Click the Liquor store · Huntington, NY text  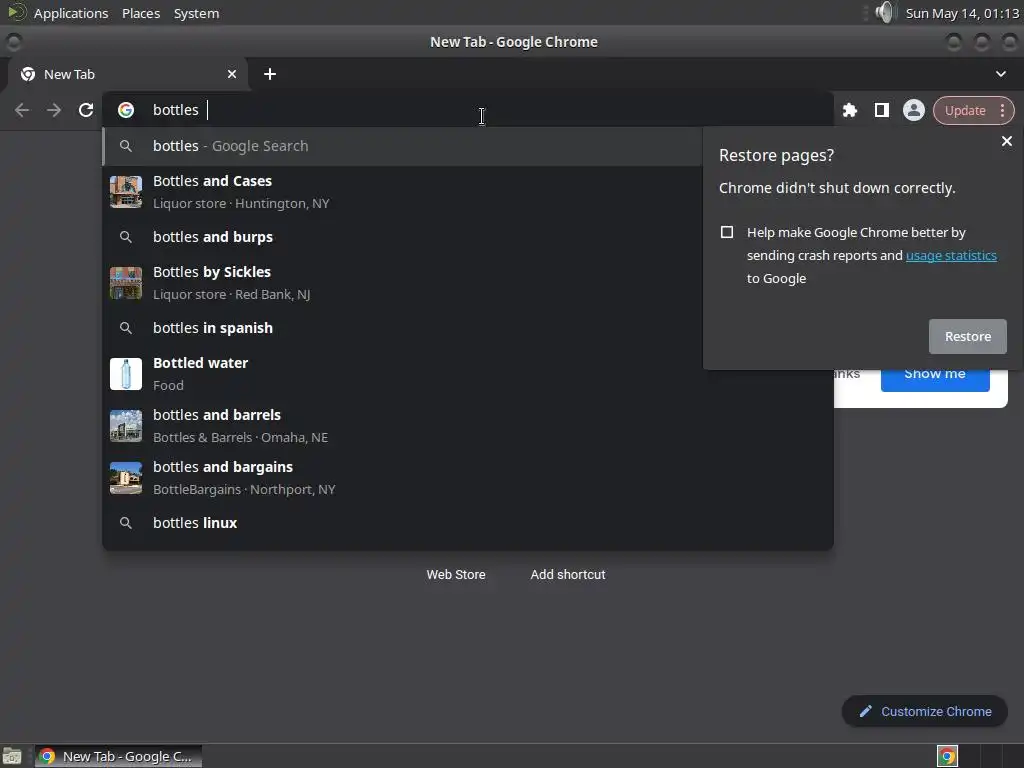[241, 204]
